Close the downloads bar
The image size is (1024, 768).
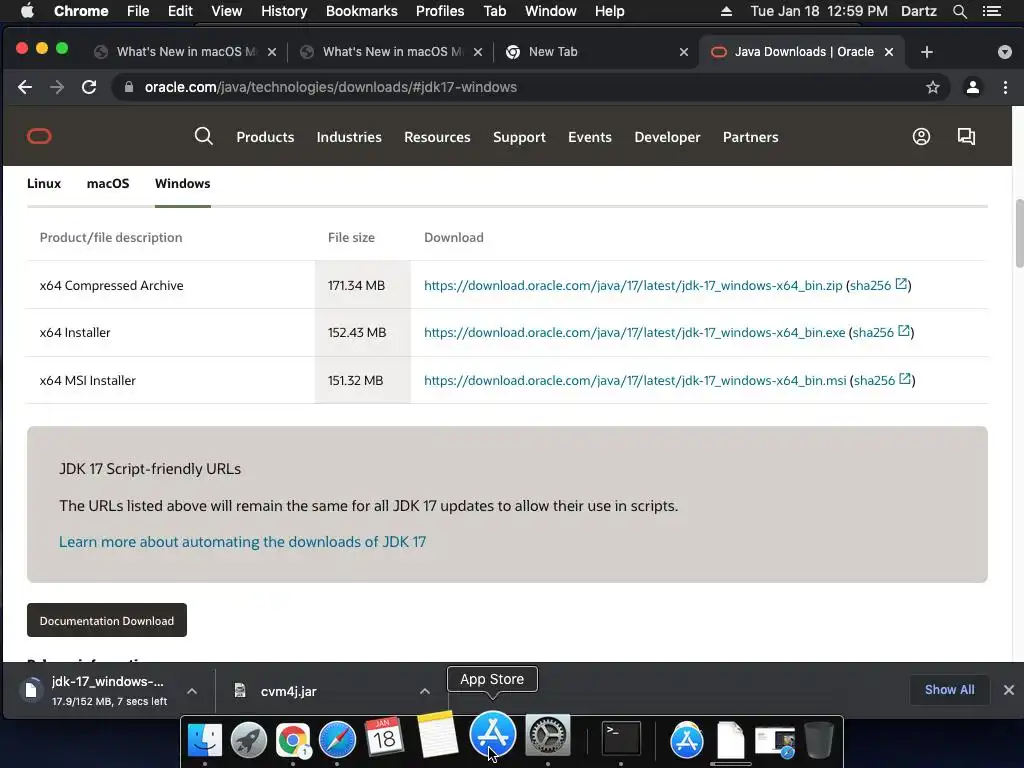(1008, 690)
